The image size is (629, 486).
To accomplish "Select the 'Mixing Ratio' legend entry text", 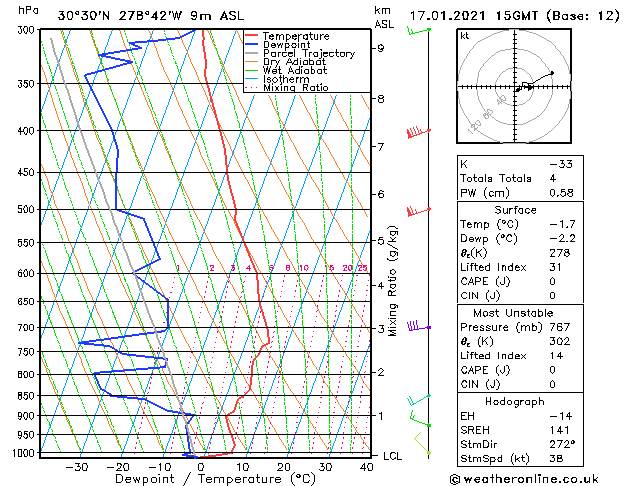I will pyautogui.click(x=296, y=87).
